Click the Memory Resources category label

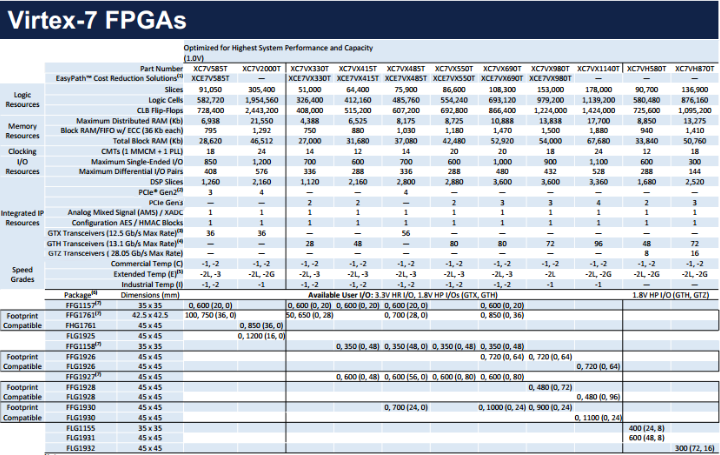pos(22,131)
